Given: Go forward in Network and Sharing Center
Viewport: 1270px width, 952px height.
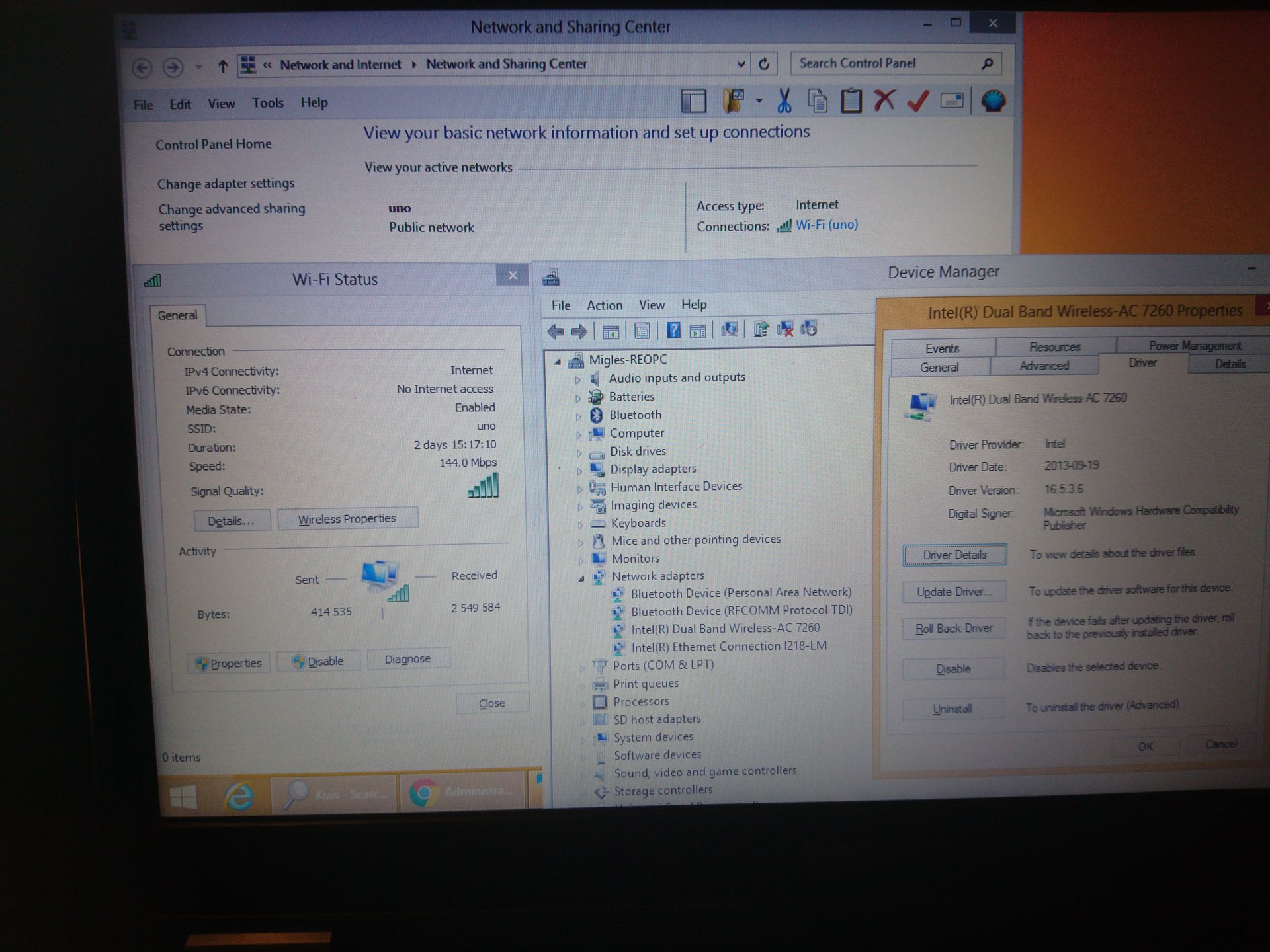Looking at the screenshot, I should 173,67.
